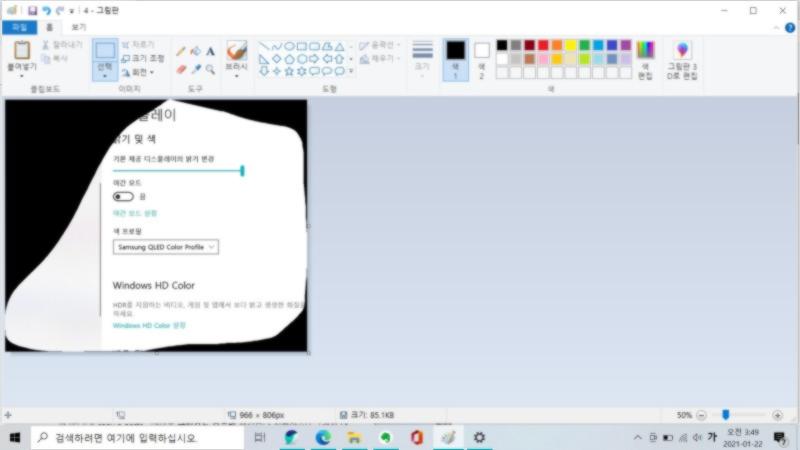
Task: Click the Redo arrow icon
Action: click(60, 10)
